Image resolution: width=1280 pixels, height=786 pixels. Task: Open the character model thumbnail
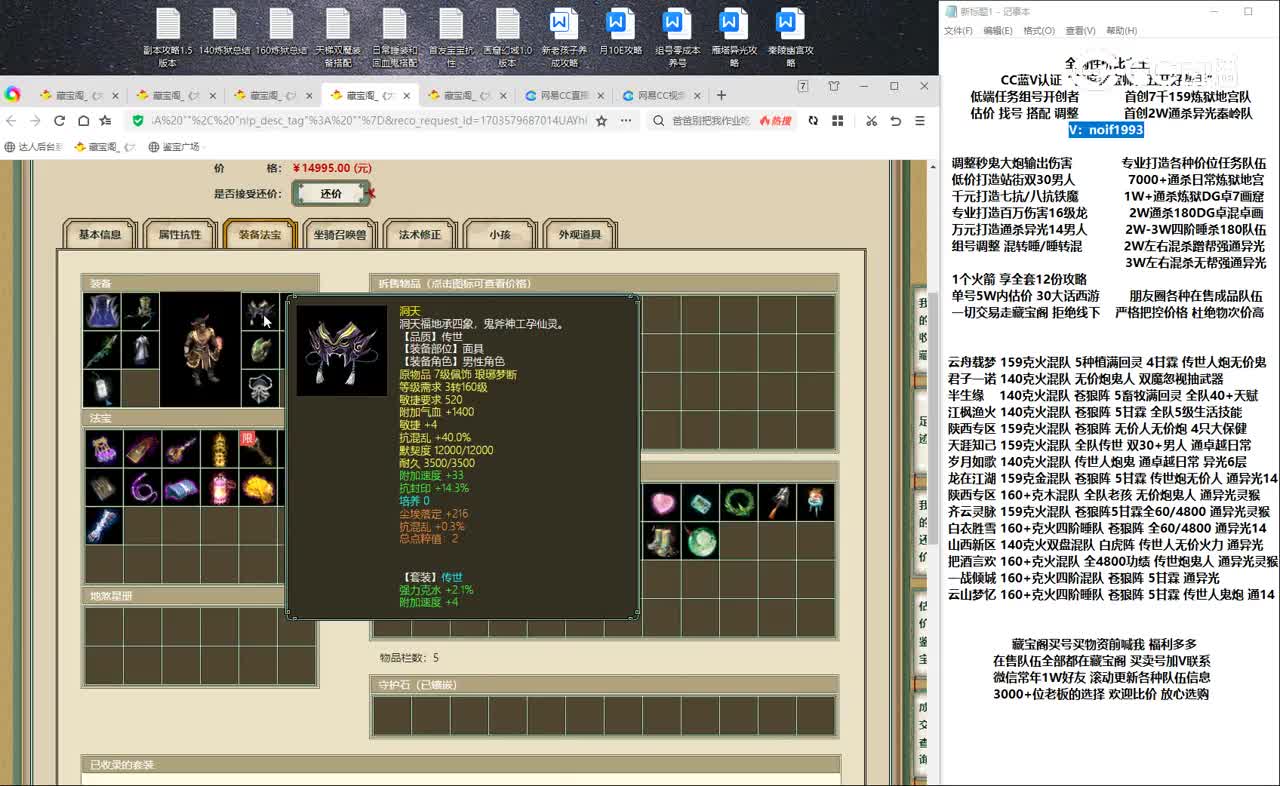[200, 350]
